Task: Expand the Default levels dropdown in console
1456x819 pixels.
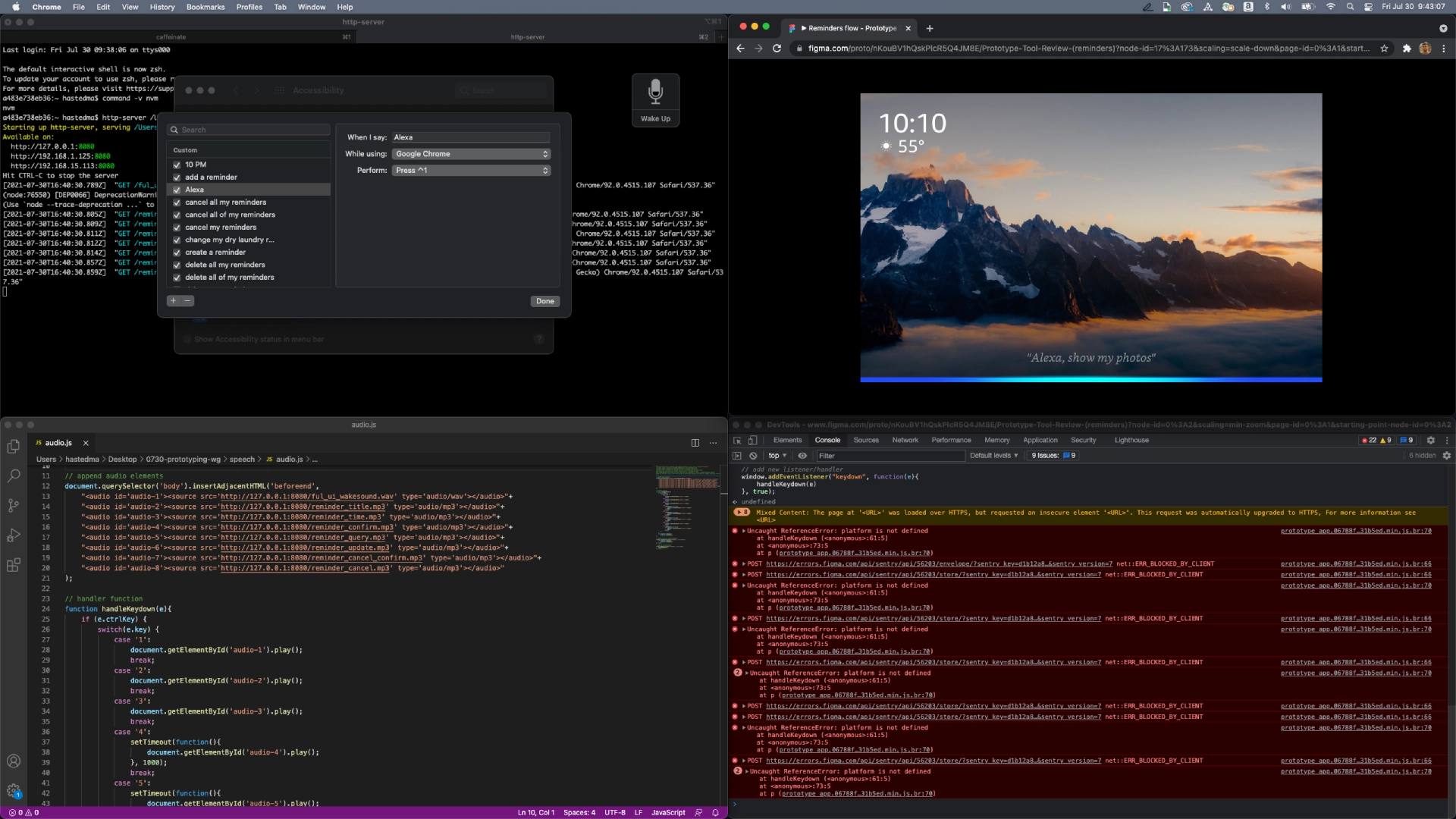Action: coord(993,456)
